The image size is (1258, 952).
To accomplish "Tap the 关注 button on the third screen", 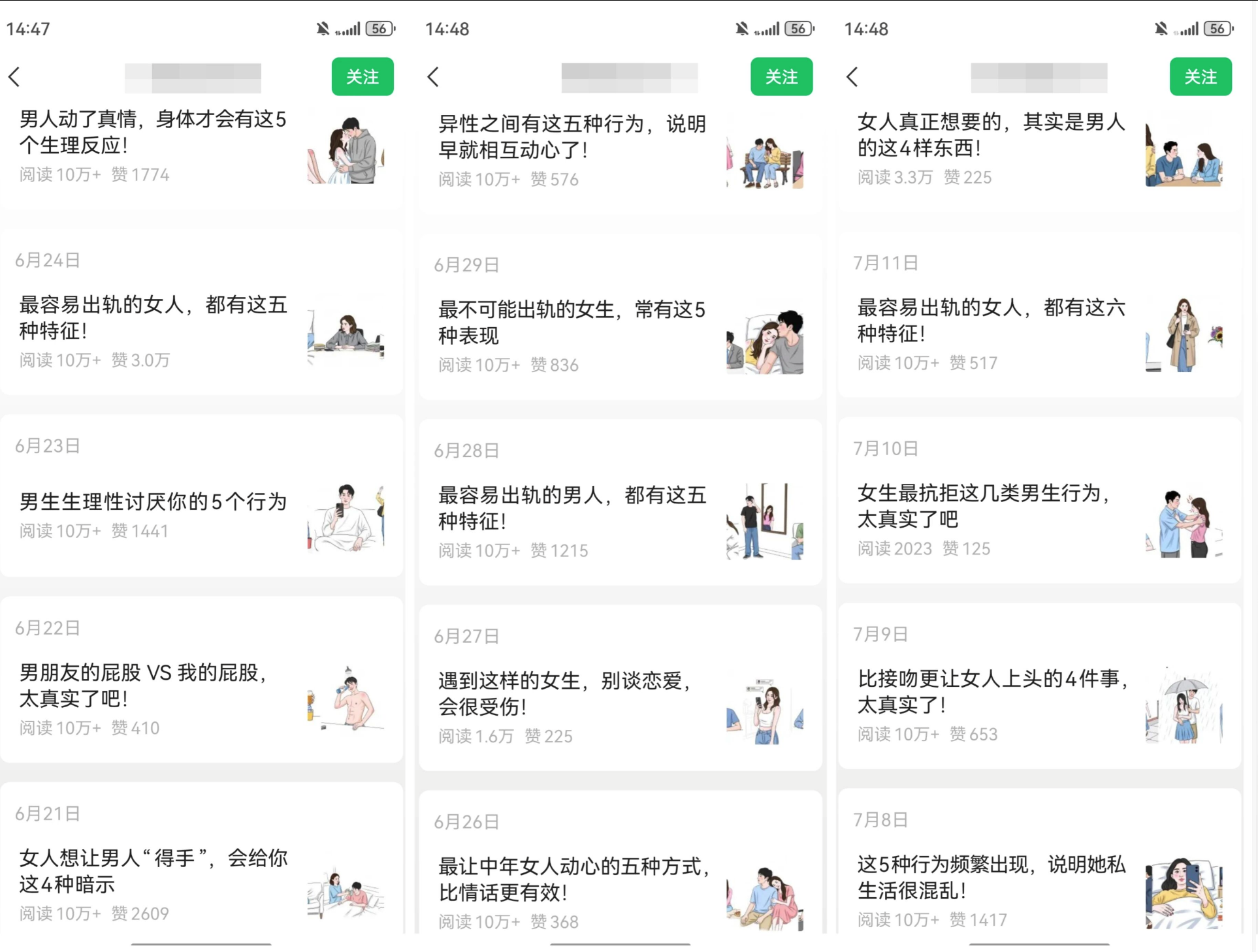I will point(1201,76).
